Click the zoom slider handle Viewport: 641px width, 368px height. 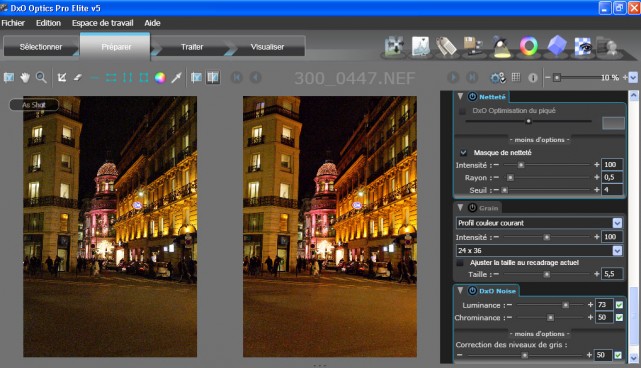click(556, 77)
